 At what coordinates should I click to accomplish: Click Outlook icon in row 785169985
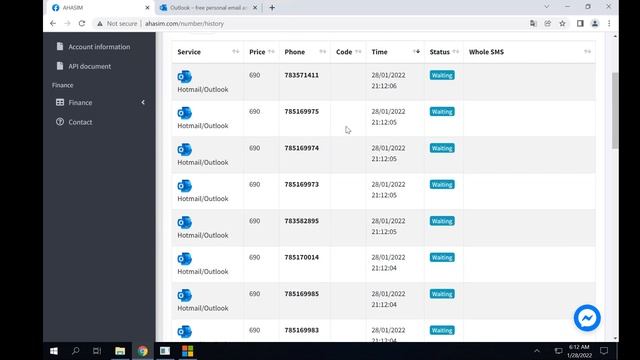(x=184, y=295)
